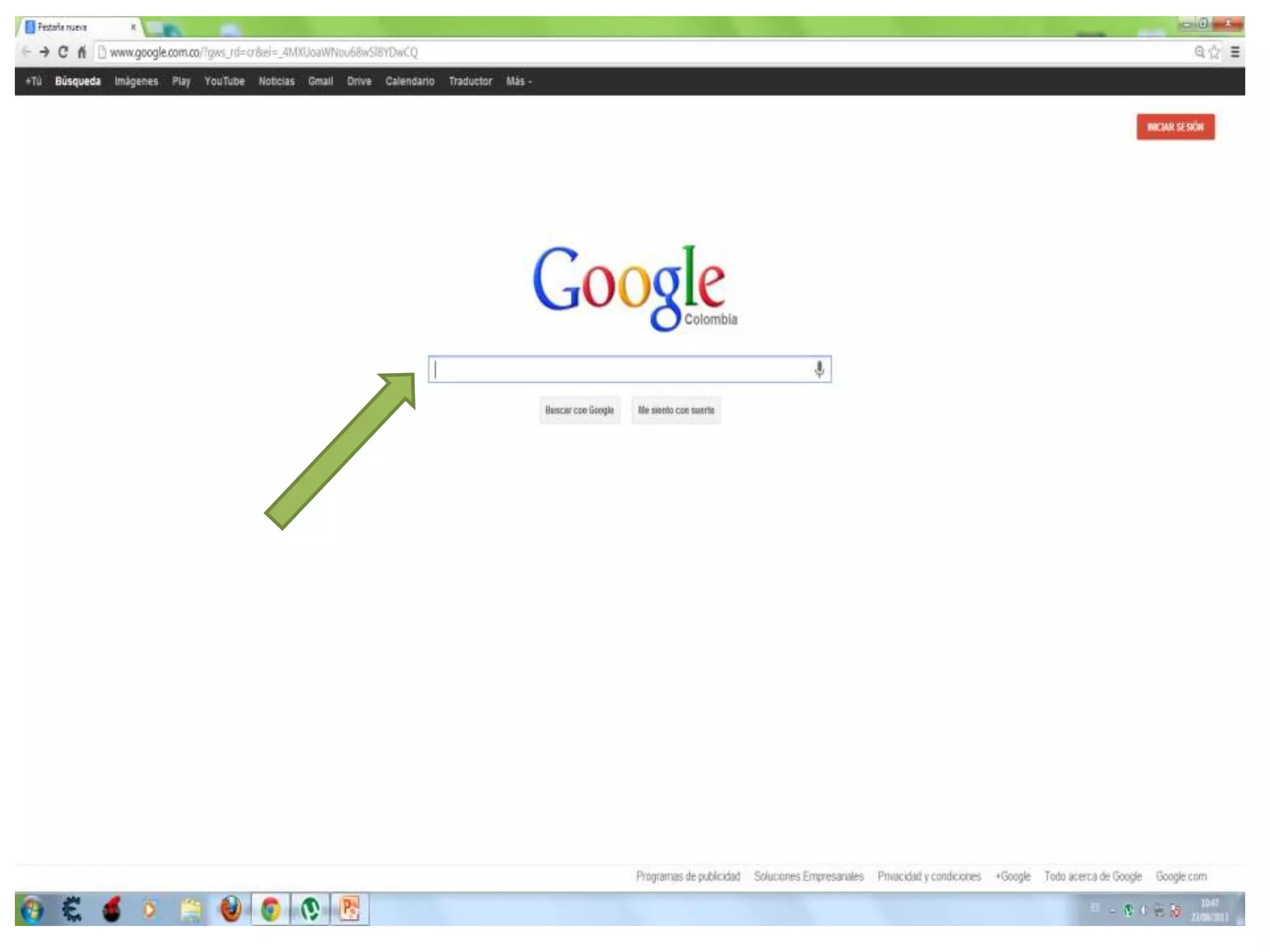The height and width of the screenshot is (952, 1270).
Task: Click the red Iniciar sesión button
Action: pos(1175,127)
